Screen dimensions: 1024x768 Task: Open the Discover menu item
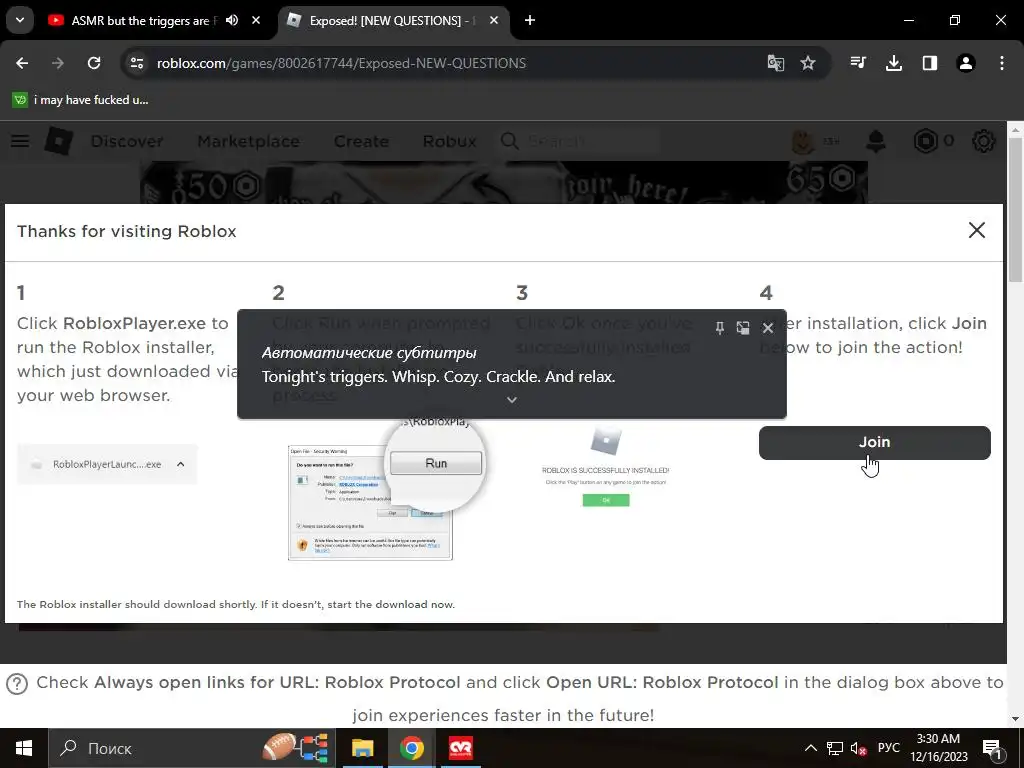click(x=127, y=141)
